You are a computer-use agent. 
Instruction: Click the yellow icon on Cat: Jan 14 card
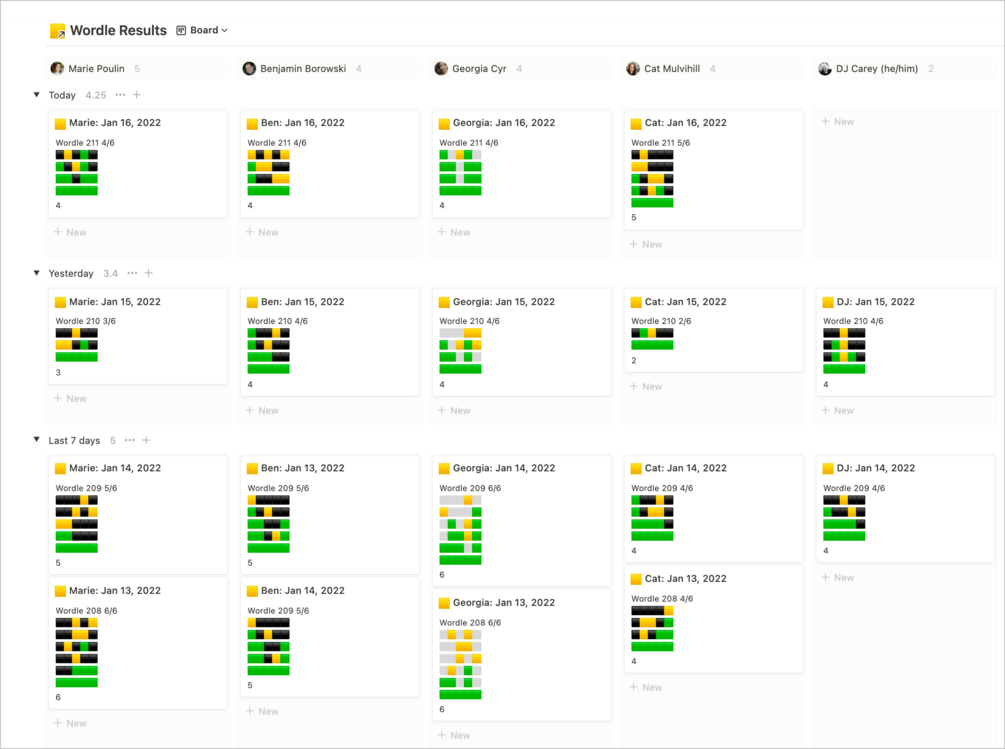[636, 468]
